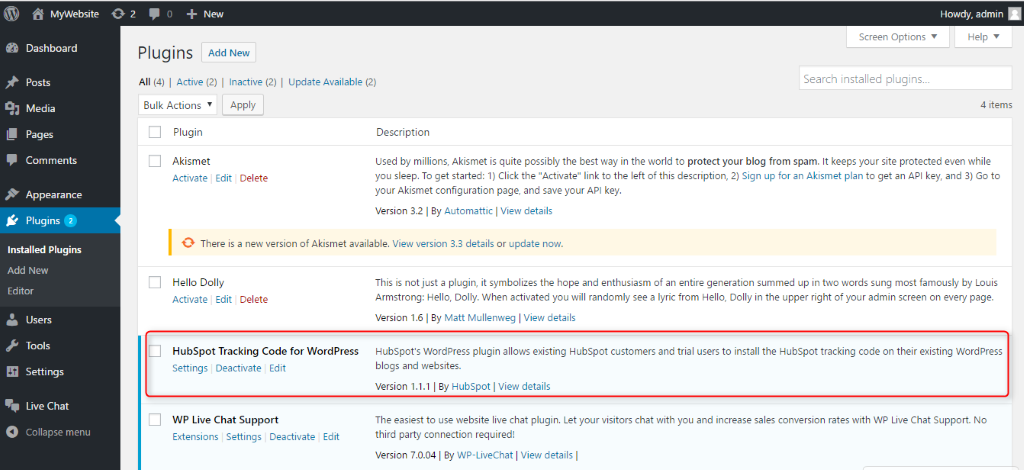Open Add New in Plugins submenu
Screen dimensions: 1024x470
pyautogui.click(x=28, y=270)
